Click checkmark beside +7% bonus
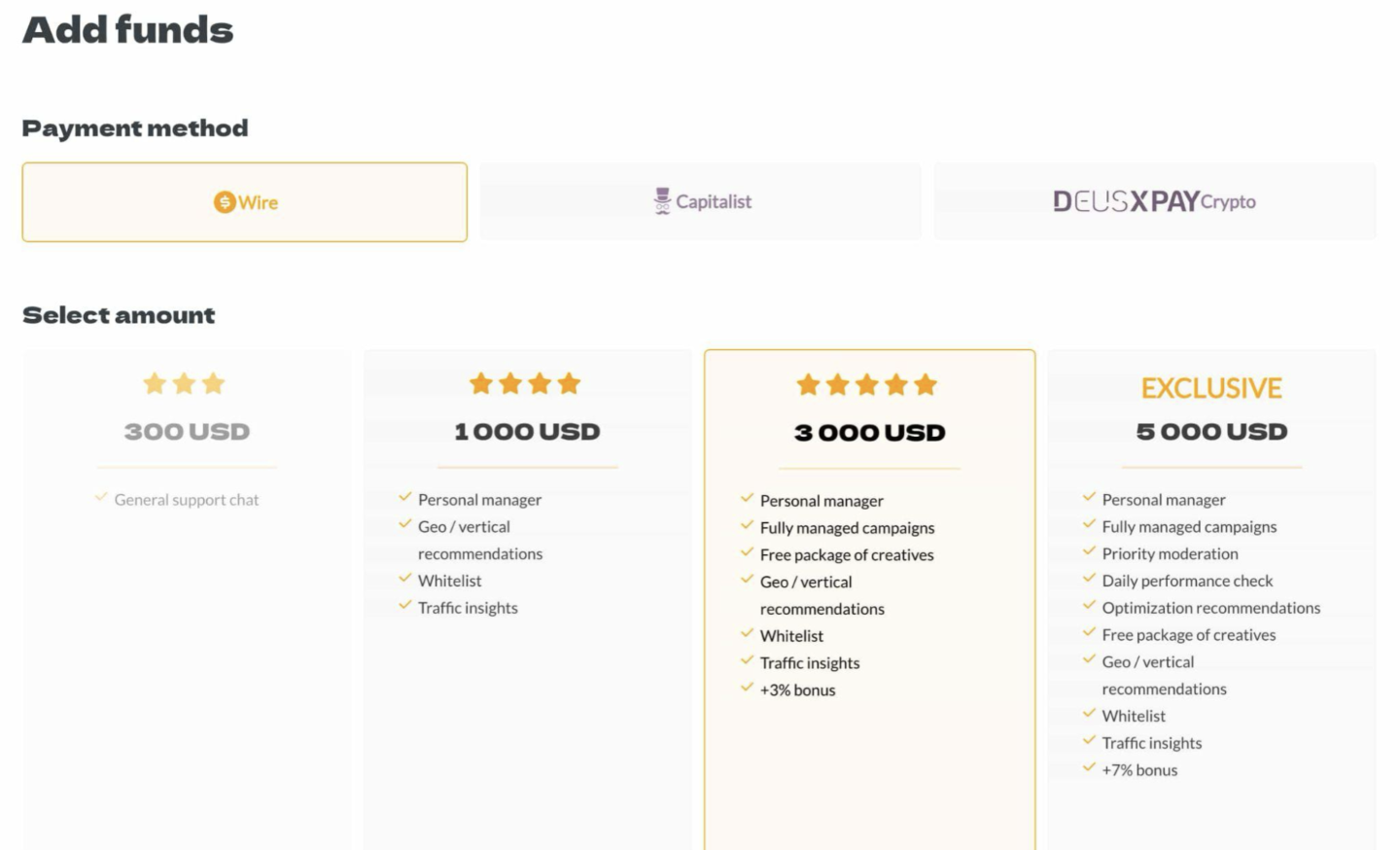Image resolution: width=1400 pixels, height=850 pixels. tap(1089, 768)
